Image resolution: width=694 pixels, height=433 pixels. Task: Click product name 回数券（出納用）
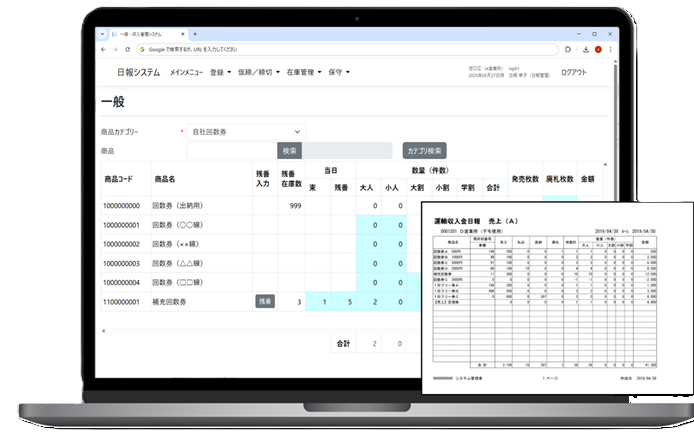click(177, 206)
